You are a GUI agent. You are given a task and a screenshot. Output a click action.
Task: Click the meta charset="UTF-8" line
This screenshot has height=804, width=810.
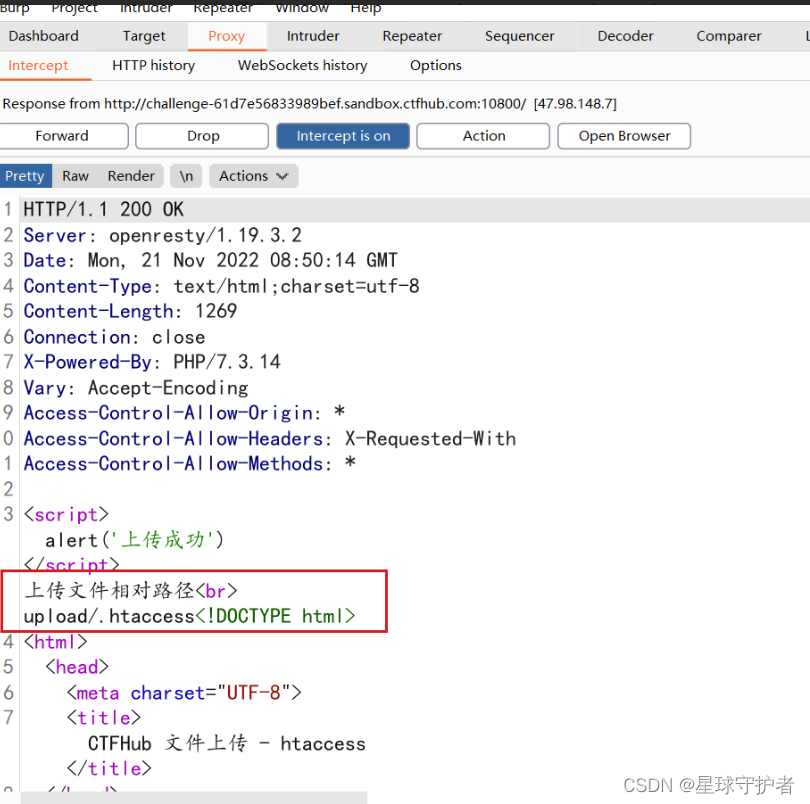pos(184,693)
